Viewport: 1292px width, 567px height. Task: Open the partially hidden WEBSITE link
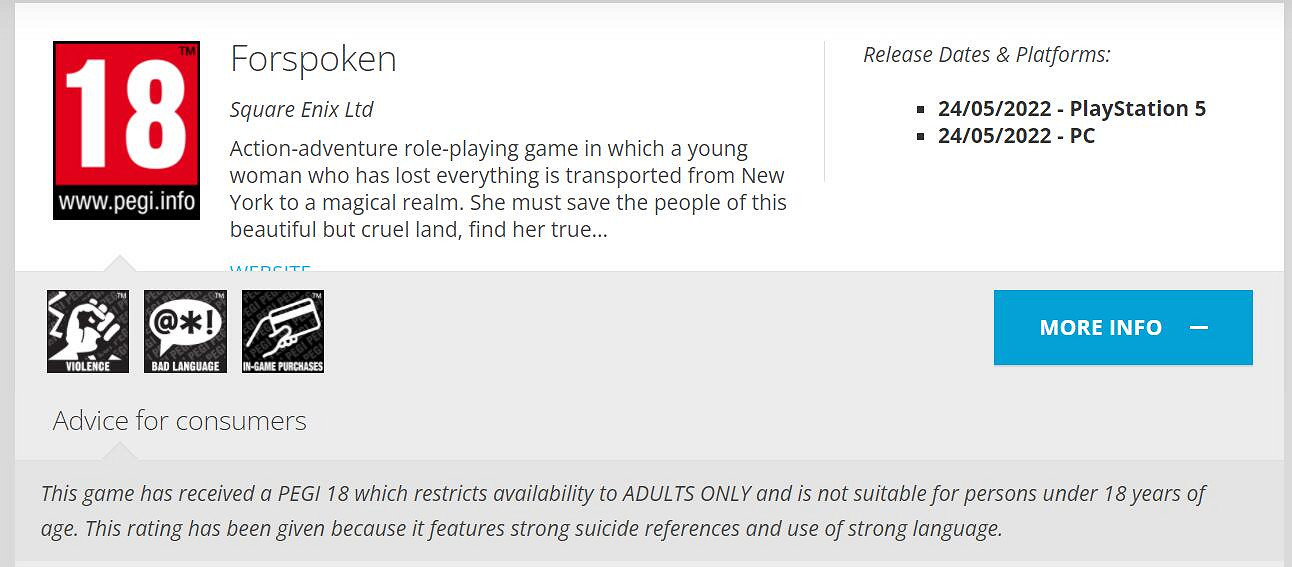[x=270, y=267]
